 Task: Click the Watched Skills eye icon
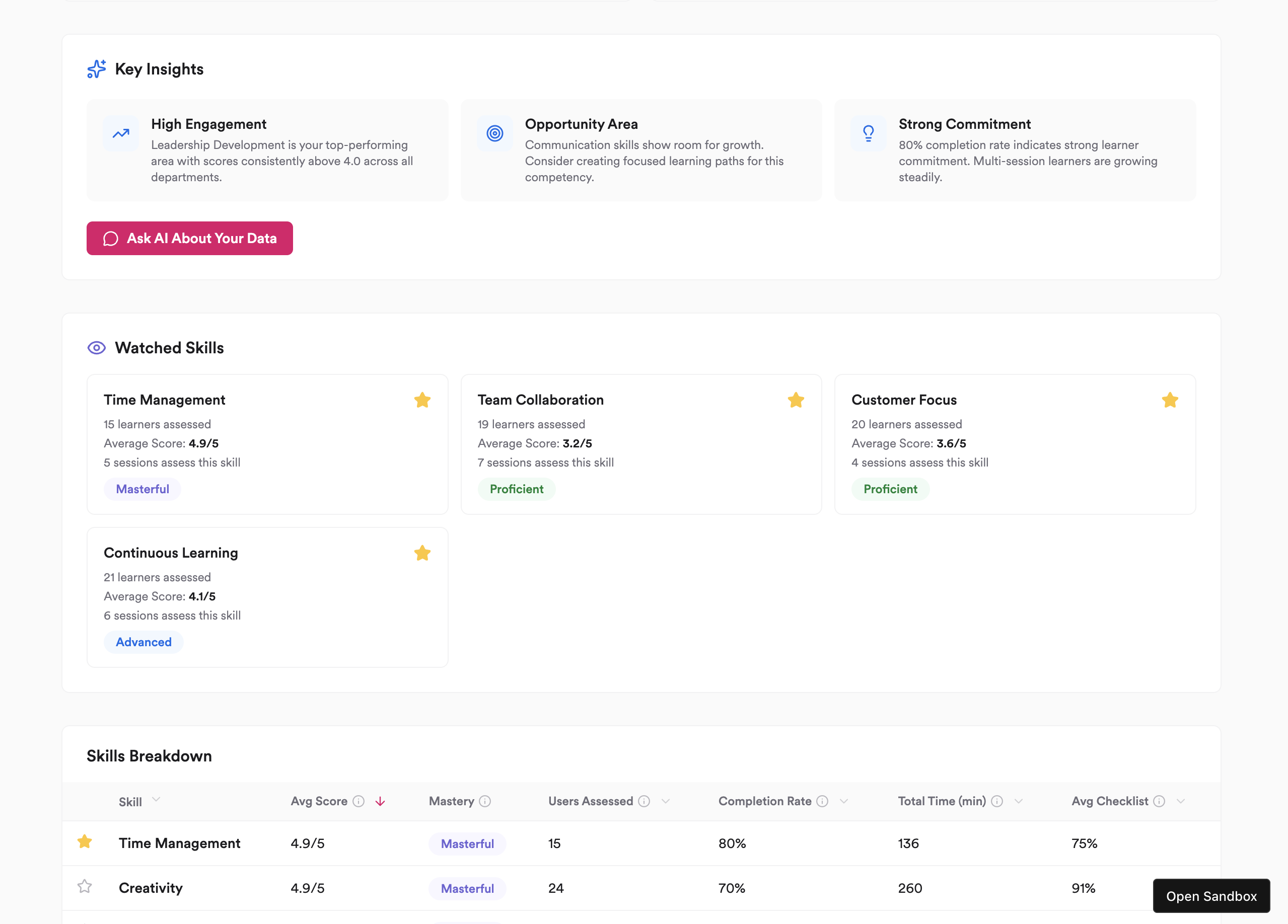pyautogui.click(x=97, y=348)
